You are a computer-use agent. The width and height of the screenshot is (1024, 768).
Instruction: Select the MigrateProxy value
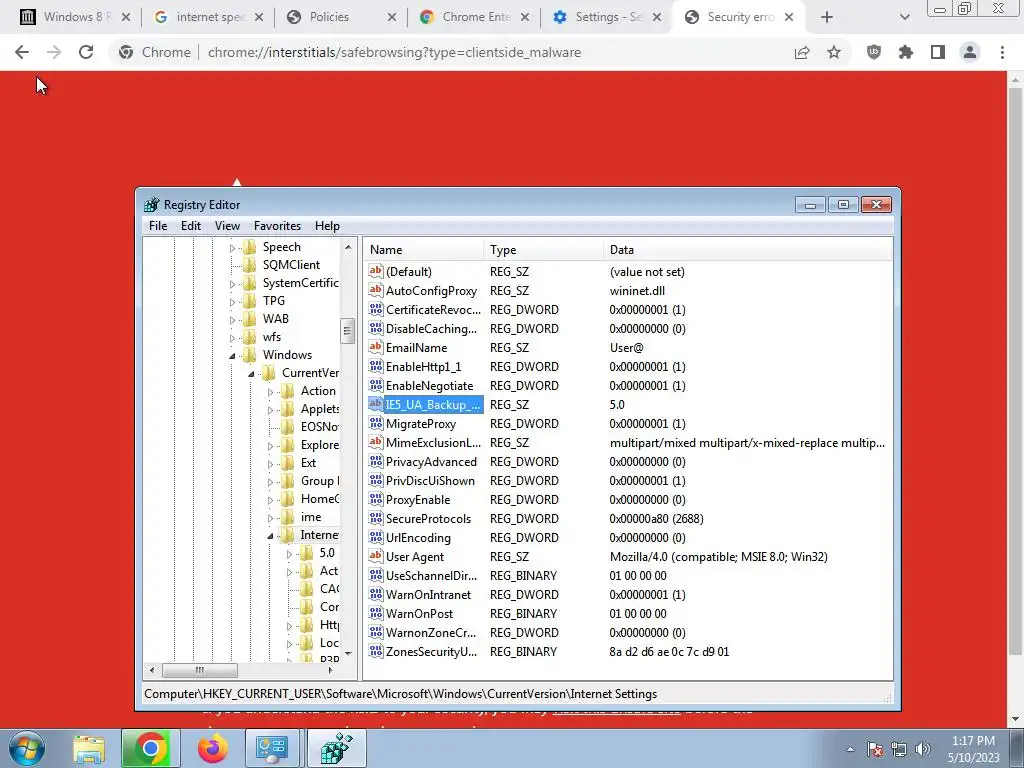[x=421, y=424]
